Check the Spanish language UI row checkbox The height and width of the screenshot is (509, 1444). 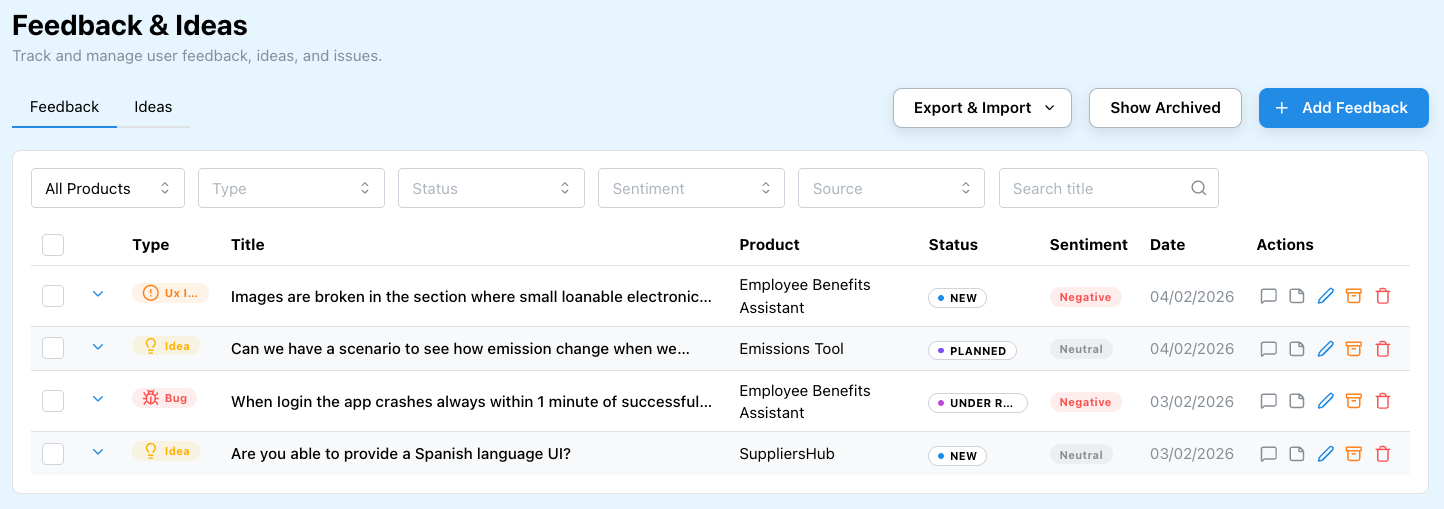53,454
